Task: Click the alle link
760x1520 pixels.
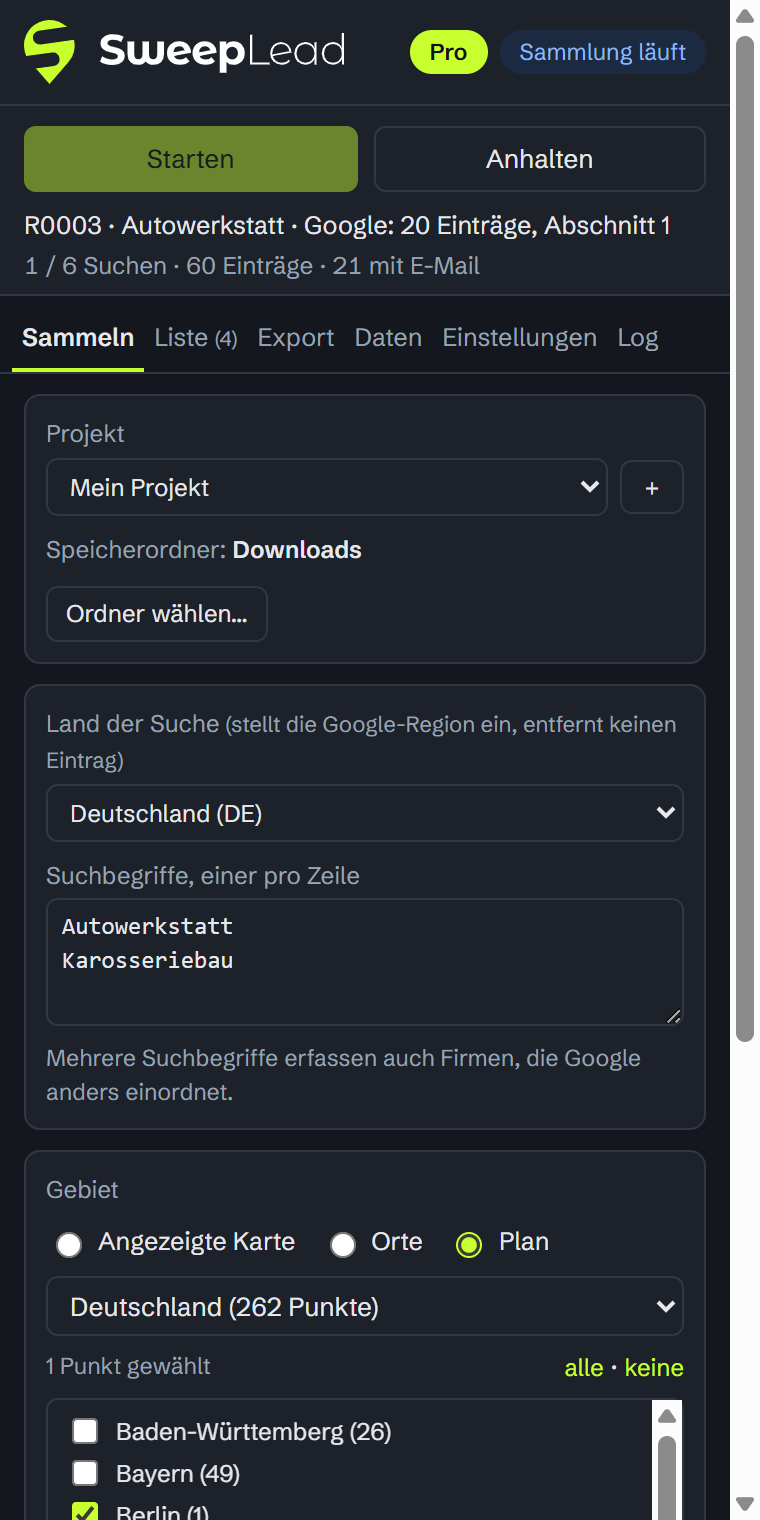Action: [x=584, y=1368]
